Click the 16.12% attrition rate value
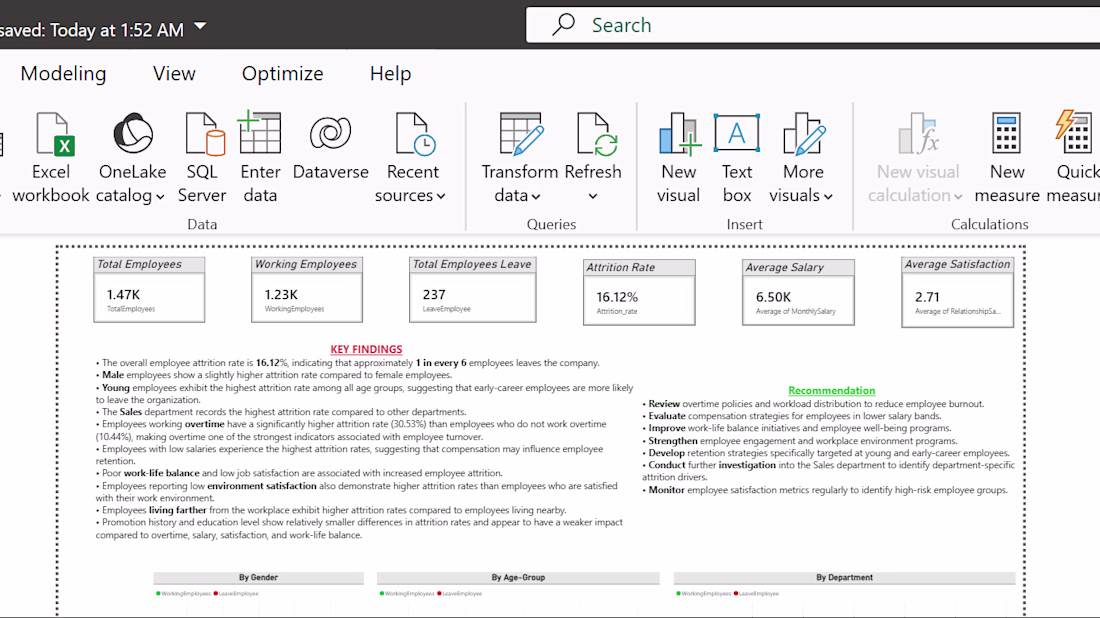The image size is (1100, 618). [617, 297]
